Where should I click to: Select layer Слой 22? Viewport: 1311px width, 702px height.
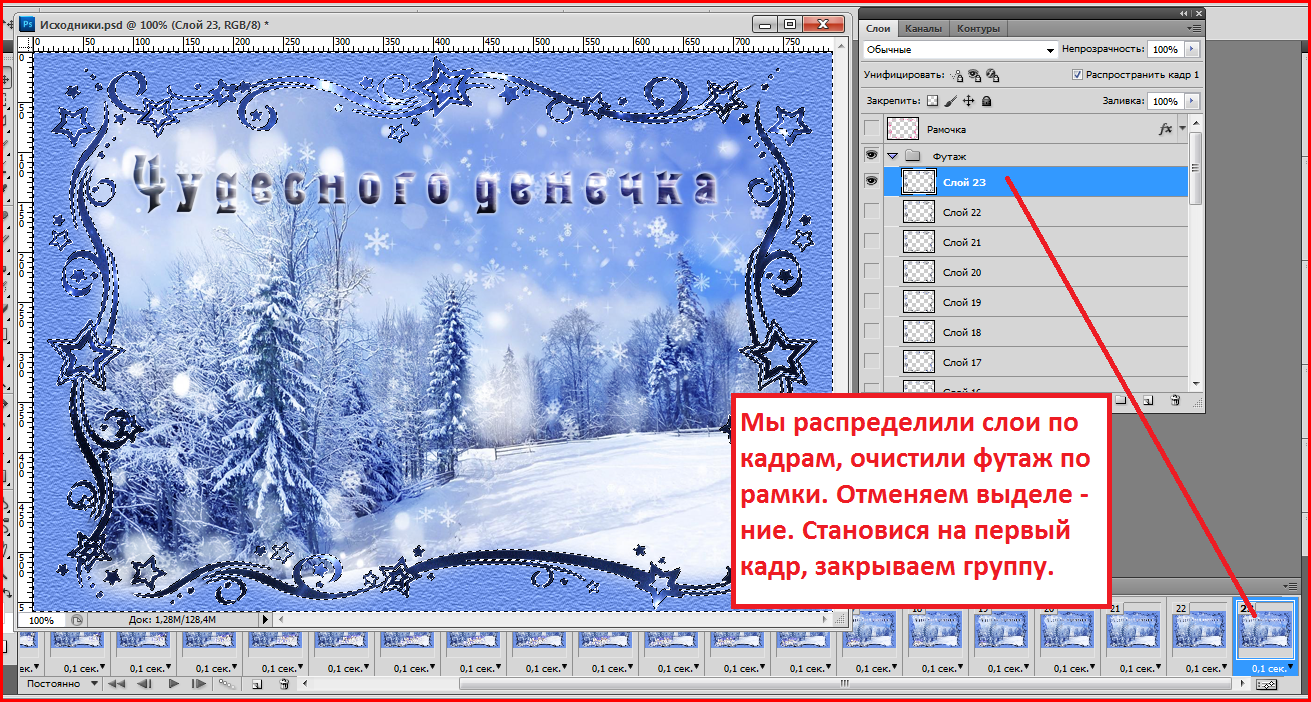(x=1036, y=212)
